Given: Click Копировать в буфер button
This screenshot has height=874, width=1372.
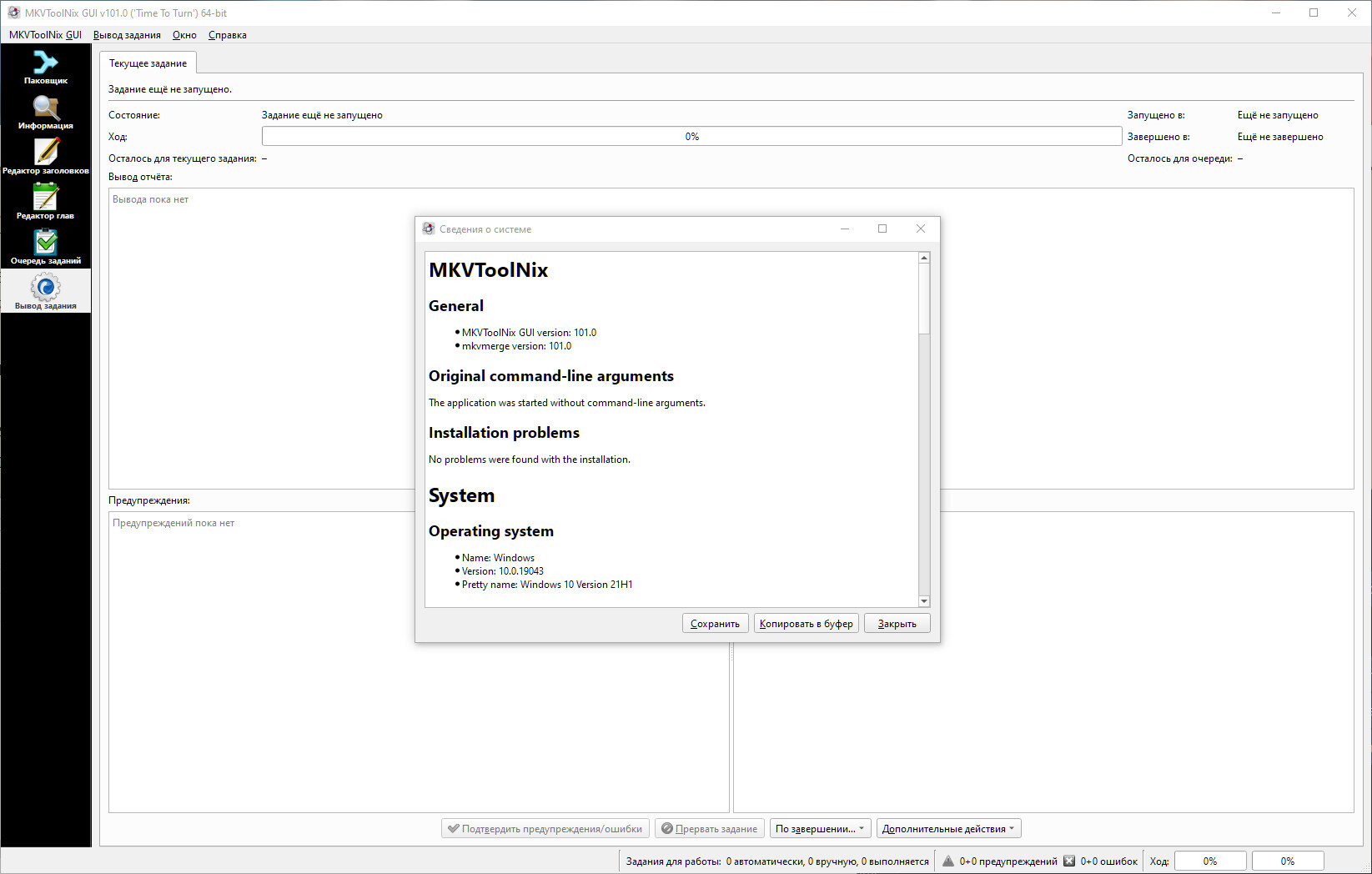Looking at the screenshot, I should tap(807, 624).
